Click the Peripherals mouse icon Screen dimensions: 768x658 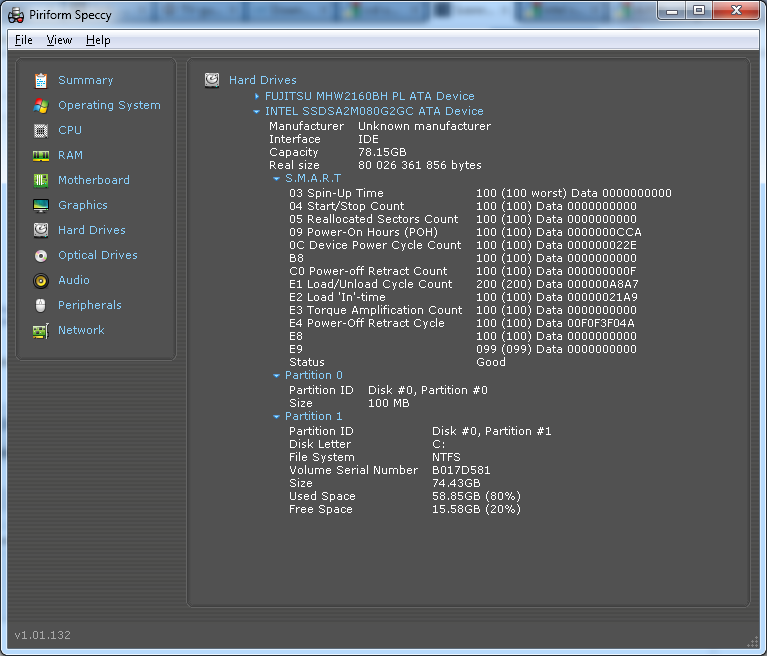tap(41, 306)
